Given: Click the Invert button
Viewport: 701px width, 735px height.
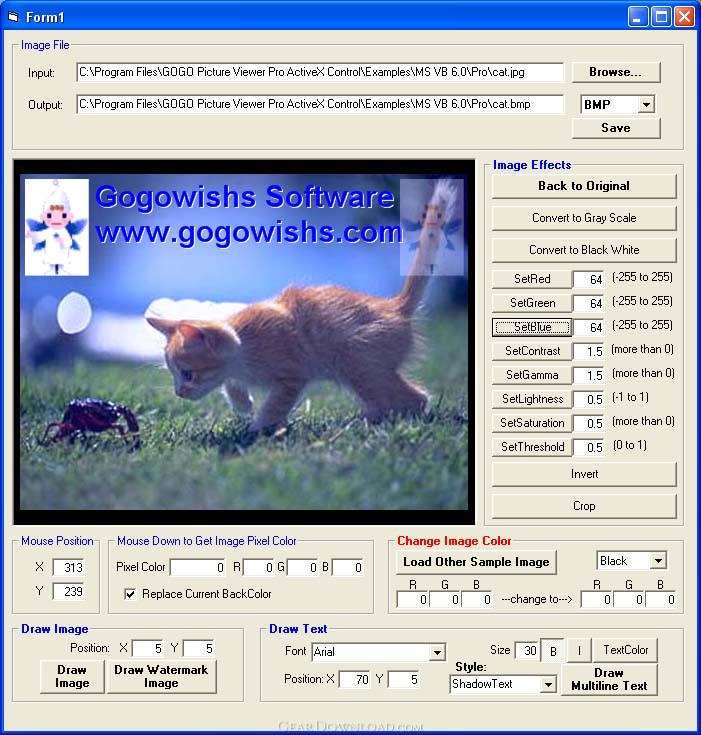Looking at the screenshot, I should (x=584, y=474).
